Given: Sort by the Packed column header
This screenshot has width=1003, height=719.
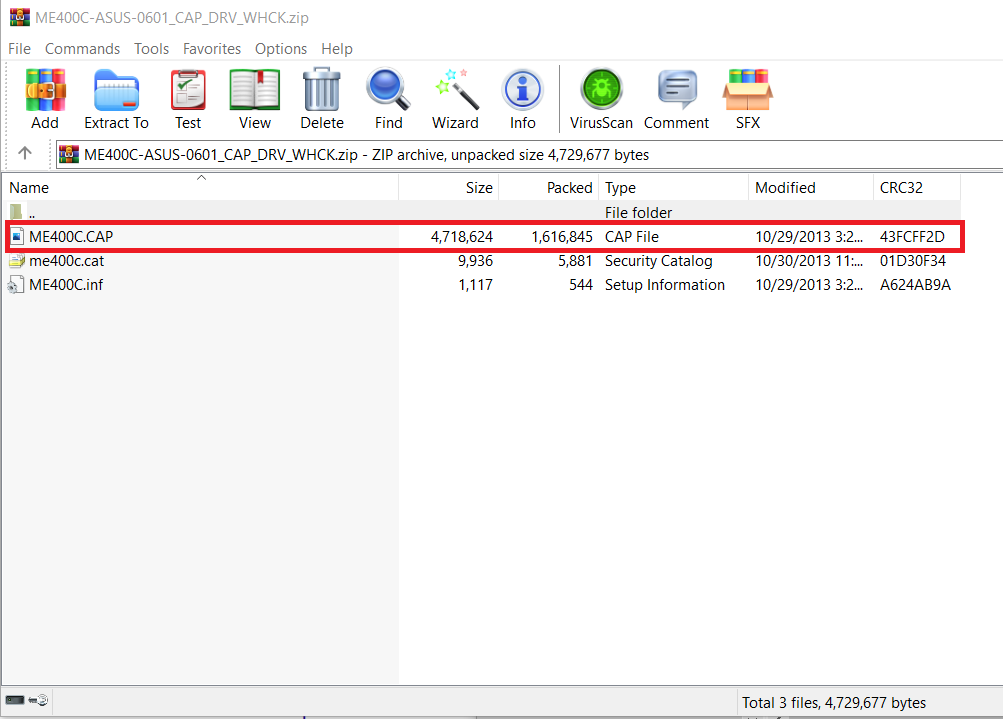Looking at the screenshot, I should click(x=548, y=187).
